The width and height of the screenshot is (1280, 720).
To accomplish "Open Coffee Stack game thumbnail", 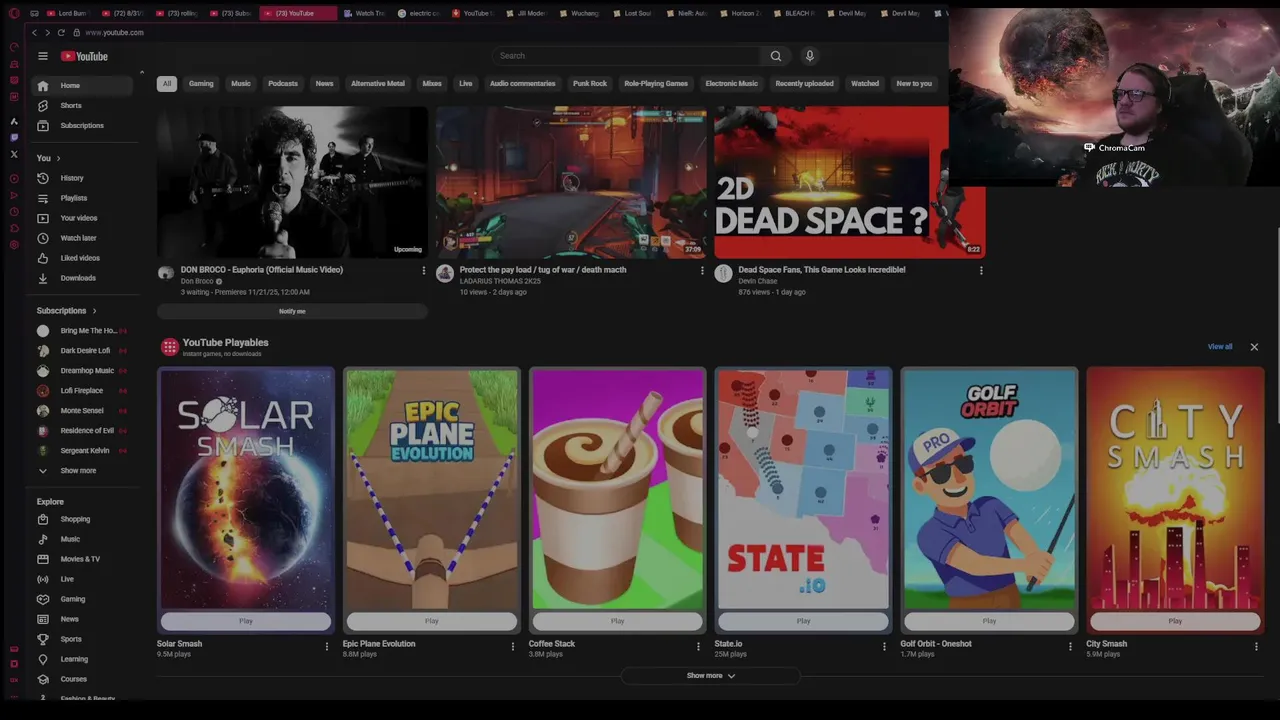I will pos(617,489).
